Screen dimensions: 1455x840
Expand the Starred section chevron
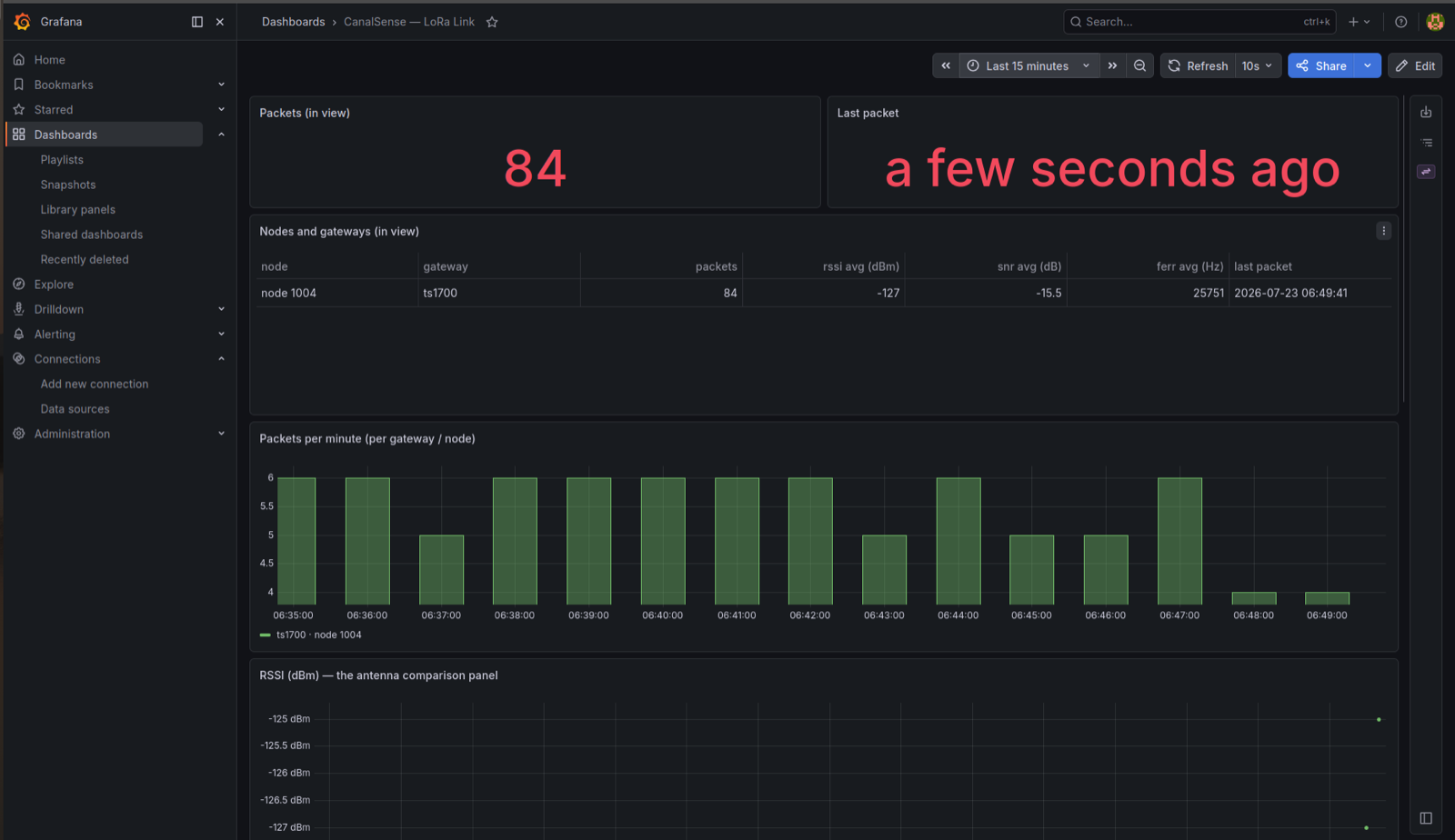tap(221, 110)
